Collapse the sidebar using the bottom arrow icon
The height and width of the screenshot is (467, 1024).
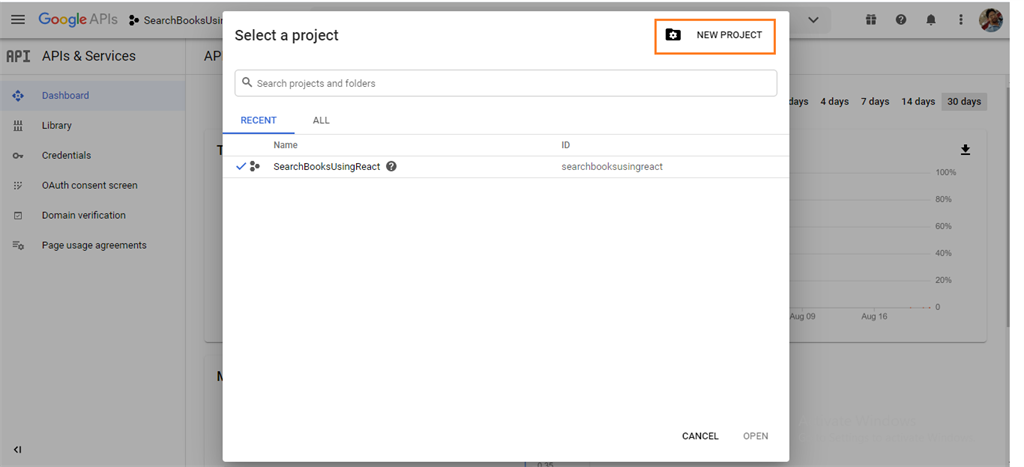[x=18, y=450]
